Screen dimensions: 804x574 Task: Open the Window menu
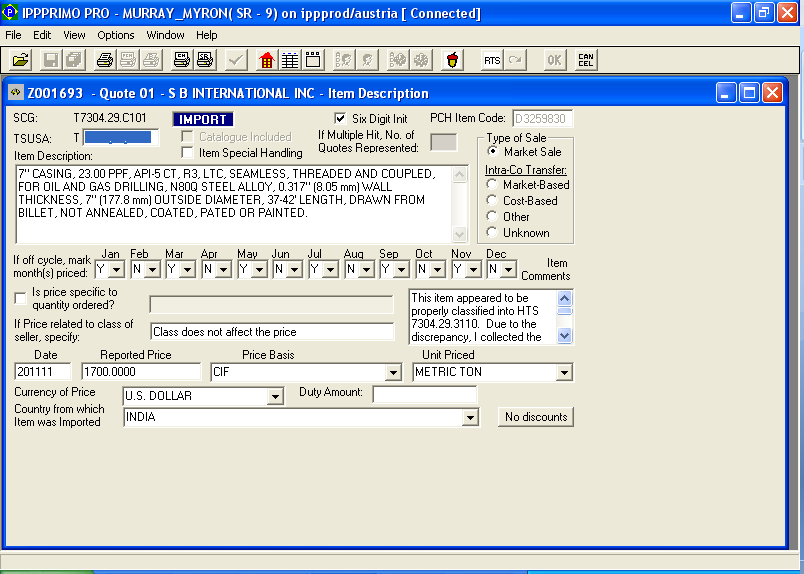(x=165, y=35)
